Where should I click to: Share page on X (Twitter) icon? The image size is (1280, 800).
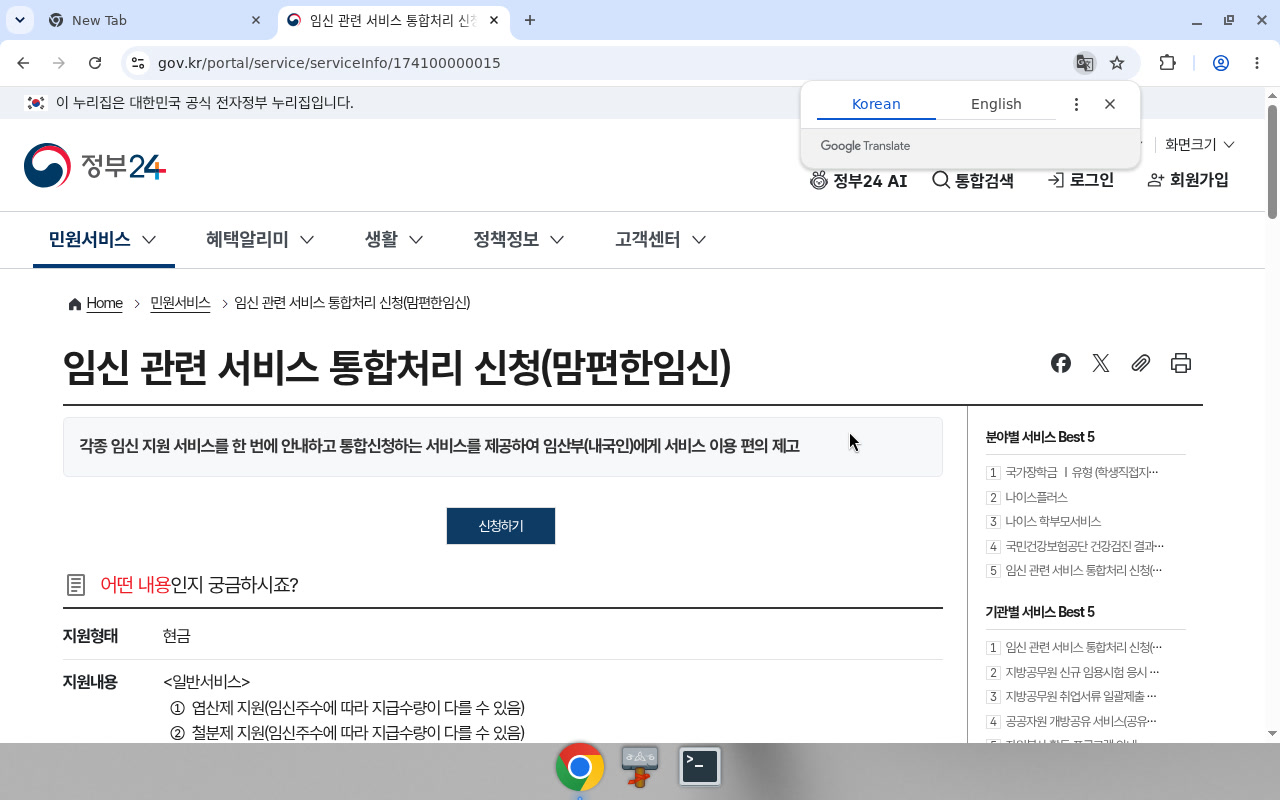pyautogui.click(x=1101, y=363)
